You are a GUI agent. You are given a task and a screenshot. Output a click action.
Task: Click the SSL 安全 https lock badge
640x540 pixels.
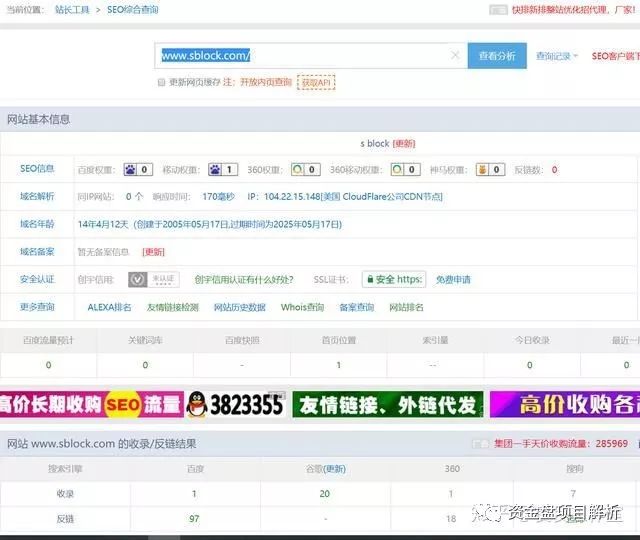tap(394, 280)
